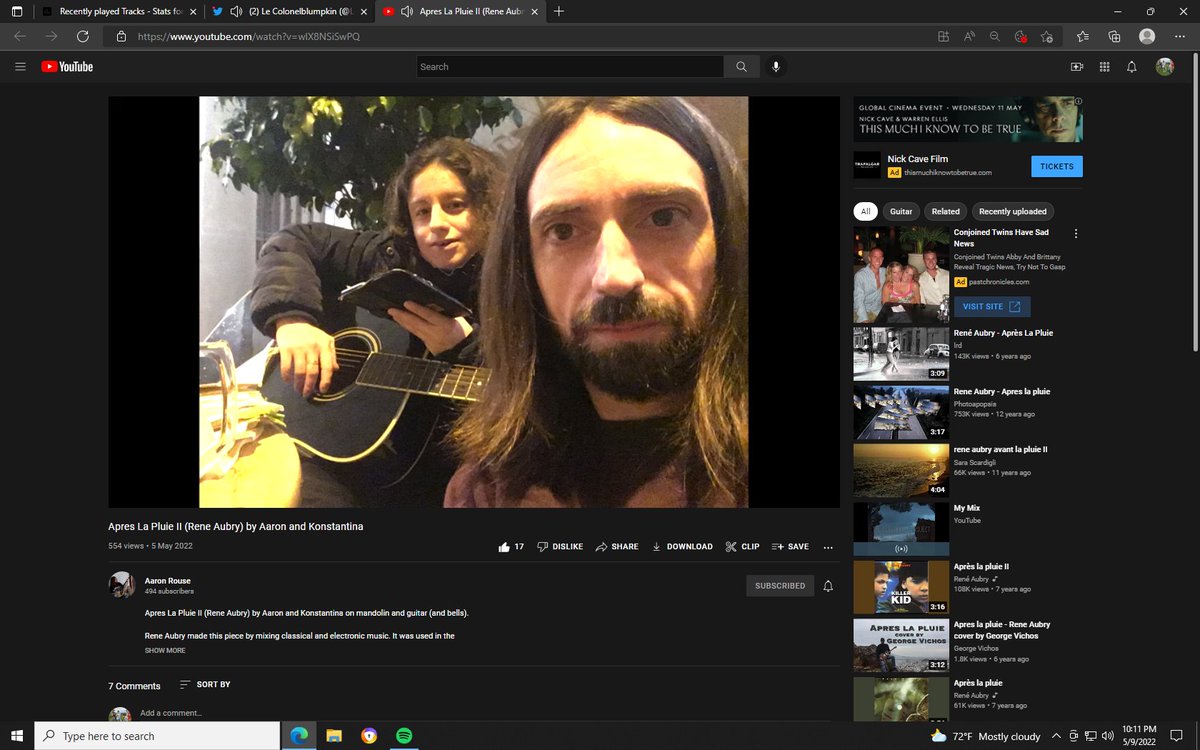Click the address bar URL
1200x750 pixels.
coord(249,36)
